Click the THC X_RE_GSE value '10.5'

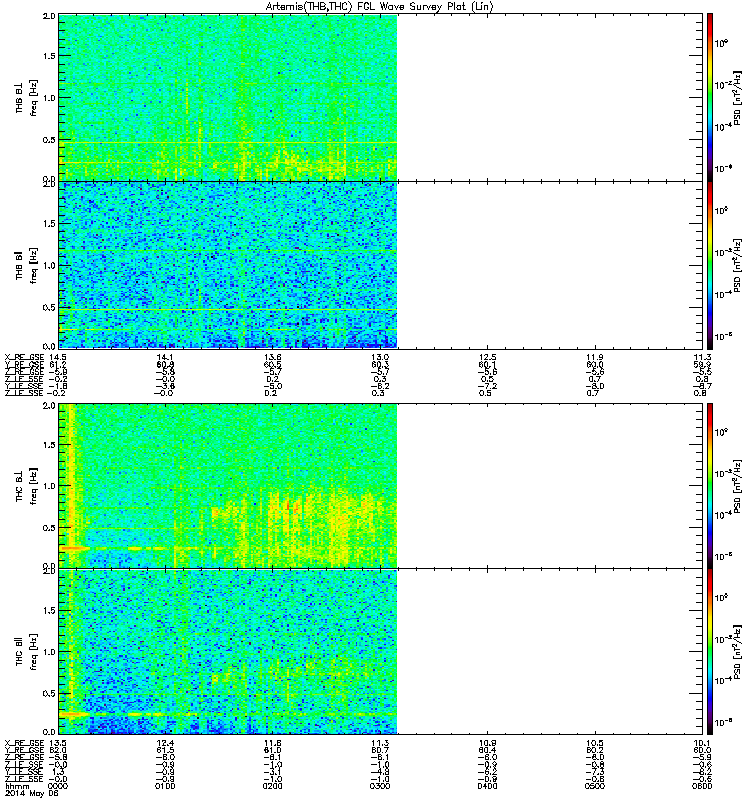(595, 743)
